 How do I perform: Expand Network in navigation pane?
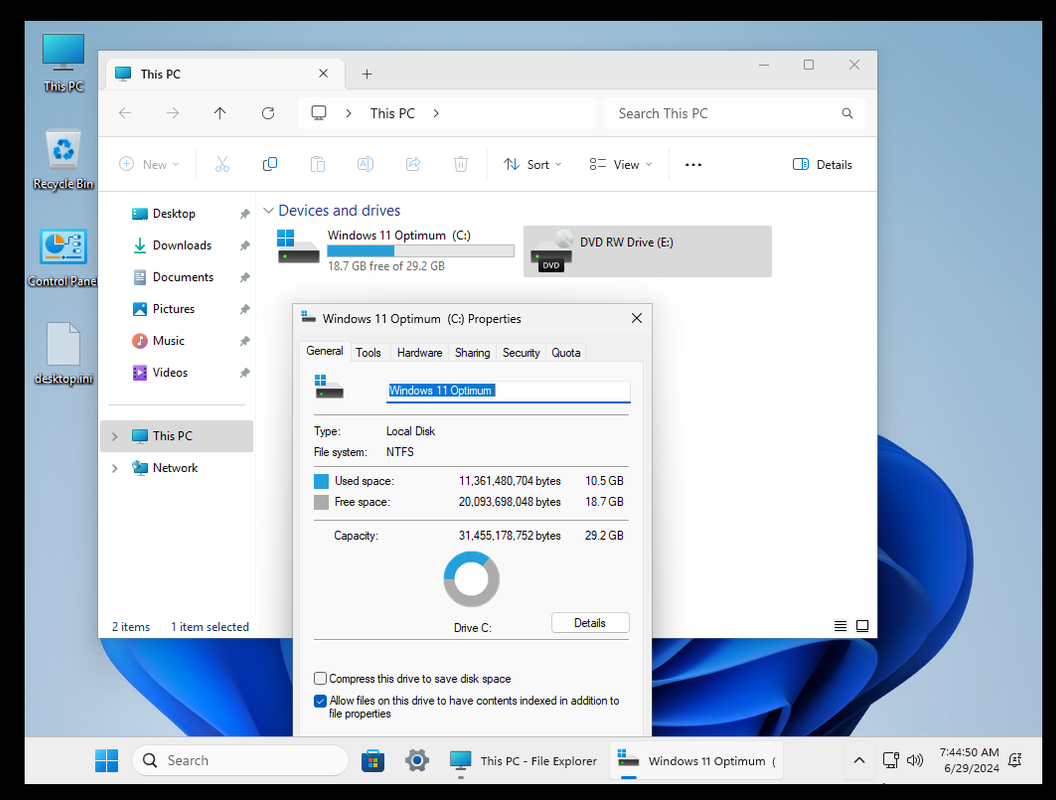(114, 468)
